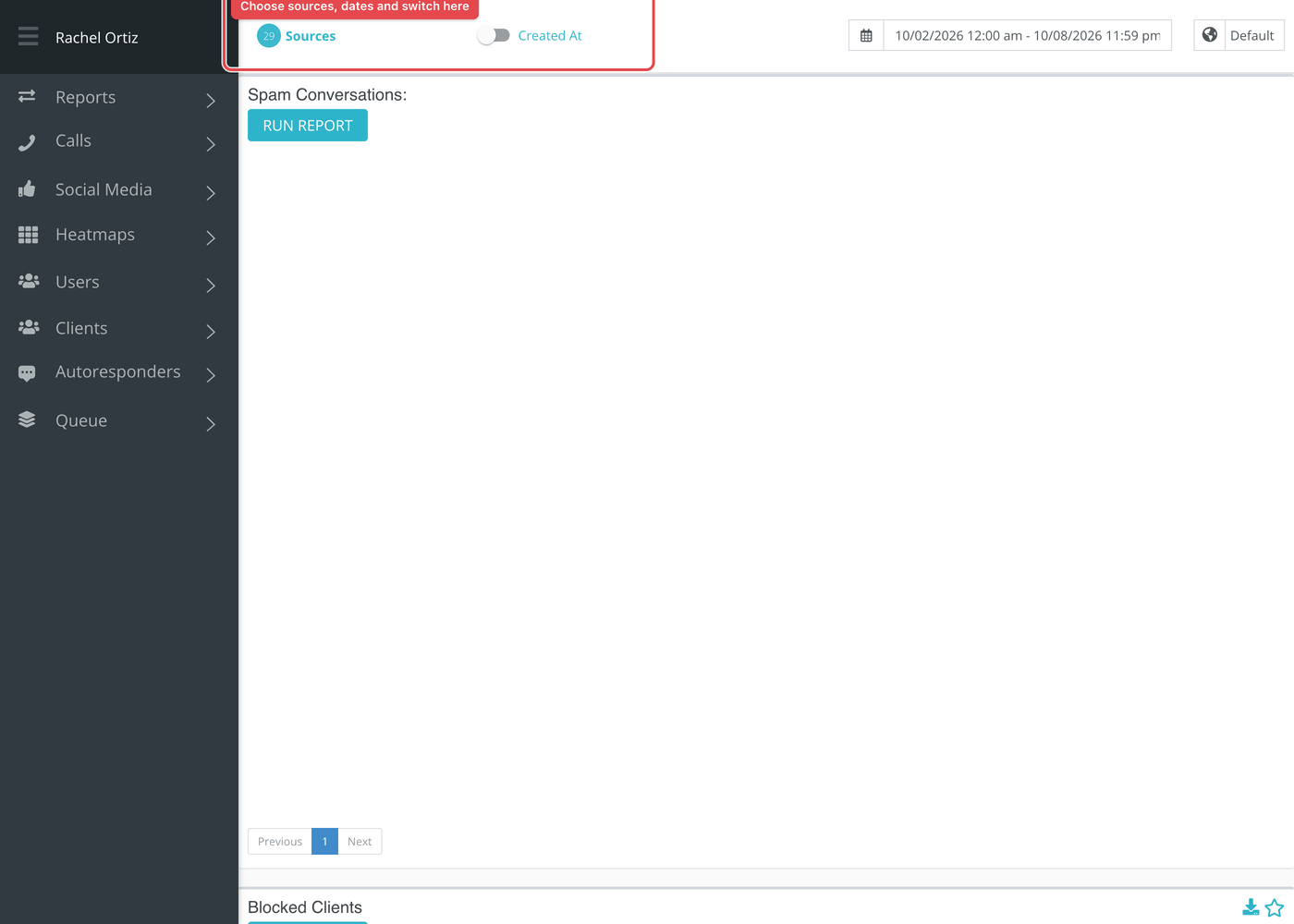Click the Spam Conversations heading
This screenshot has width=1294, height=924.
[x=327, y=95]
